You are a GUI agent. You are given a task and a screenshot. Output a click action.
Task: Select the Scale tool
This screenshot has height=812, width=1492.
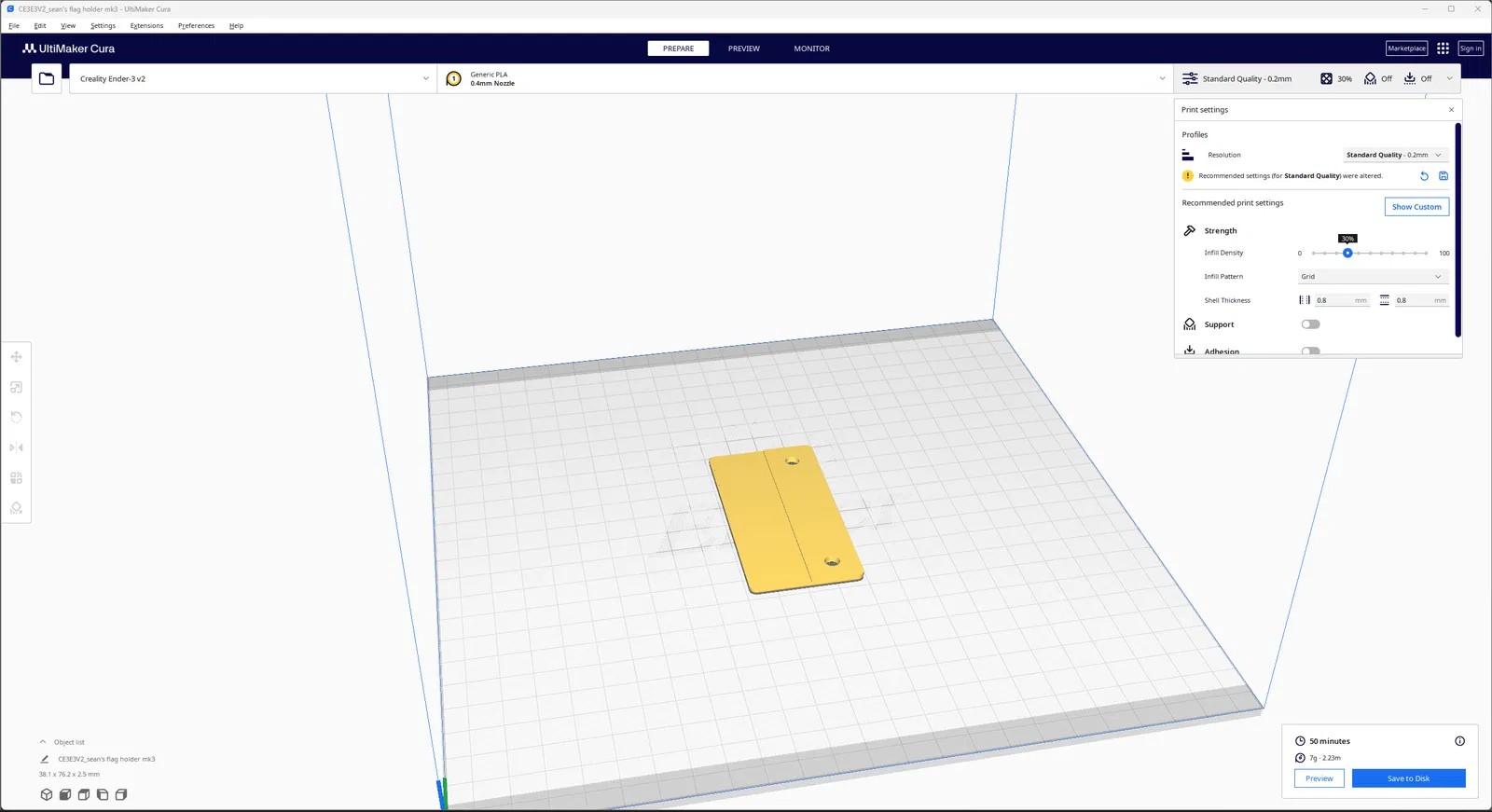(16, 387)
